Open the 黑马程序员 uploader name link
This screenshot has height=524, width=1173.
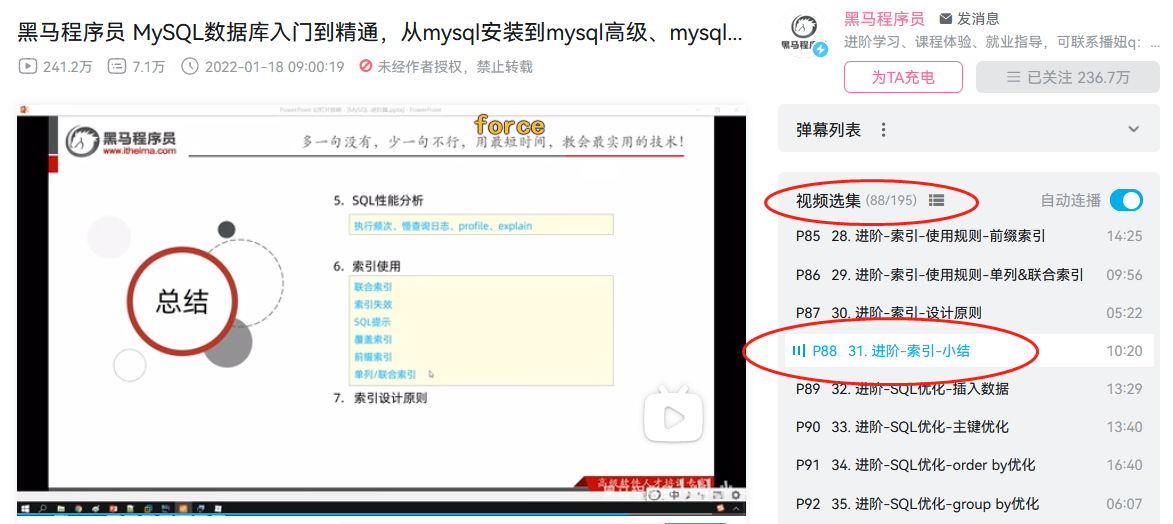coord(884,19)
